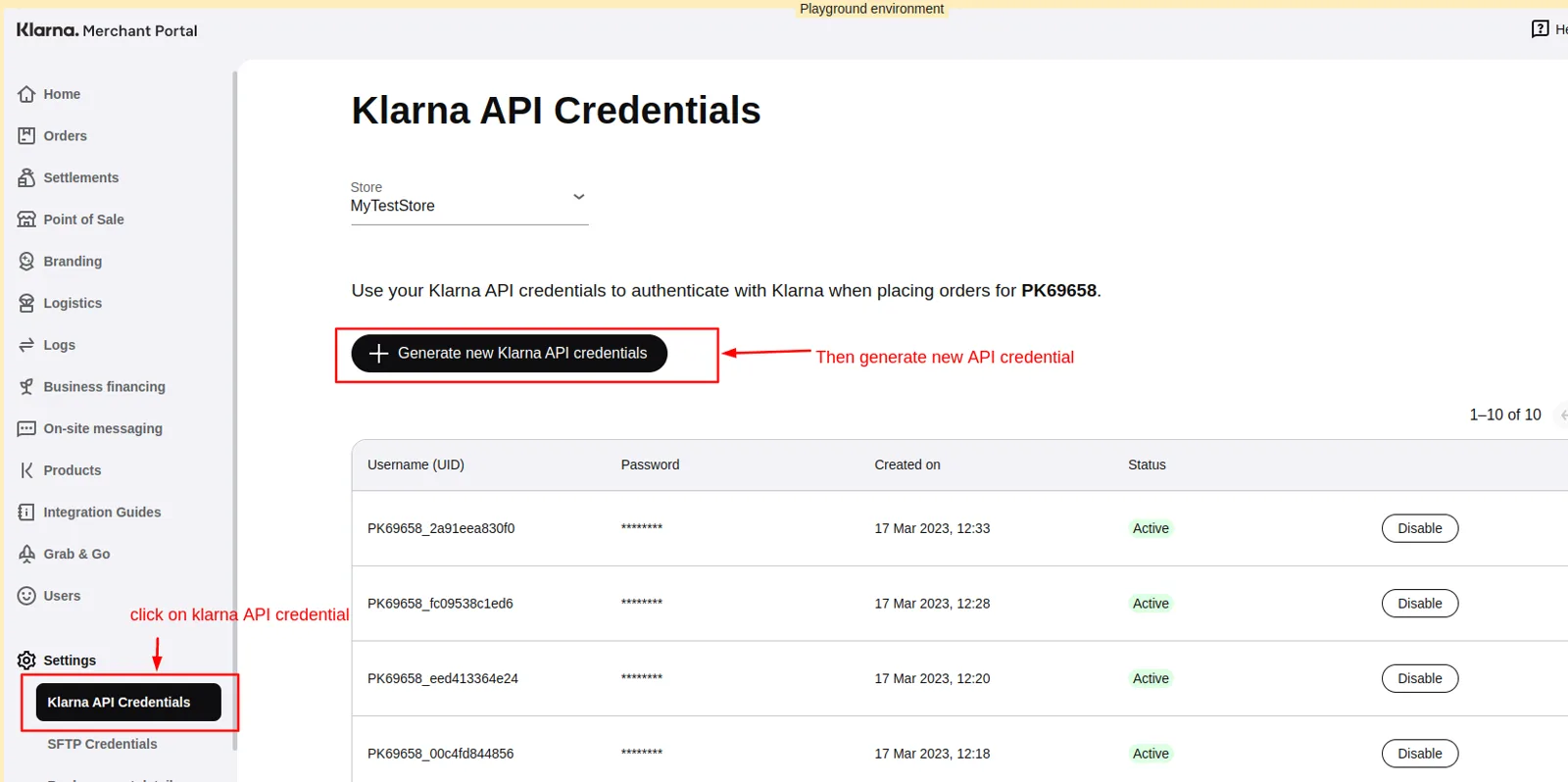The width and height of the screenshot is (1568, 782).
Task: Click the Grab & Go rocket icon
Action: [x=26, y=554]
